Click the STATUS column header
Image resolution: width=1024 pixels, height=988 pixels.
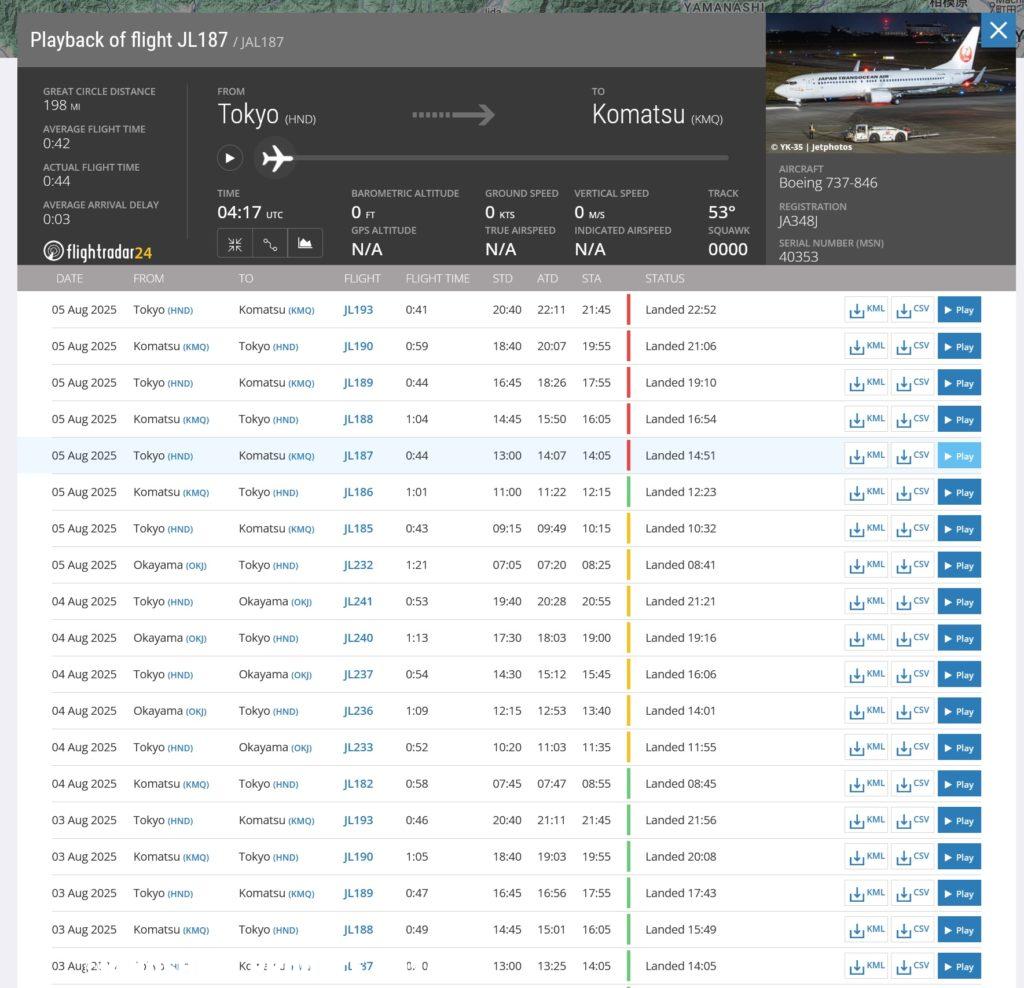[665, 279]
